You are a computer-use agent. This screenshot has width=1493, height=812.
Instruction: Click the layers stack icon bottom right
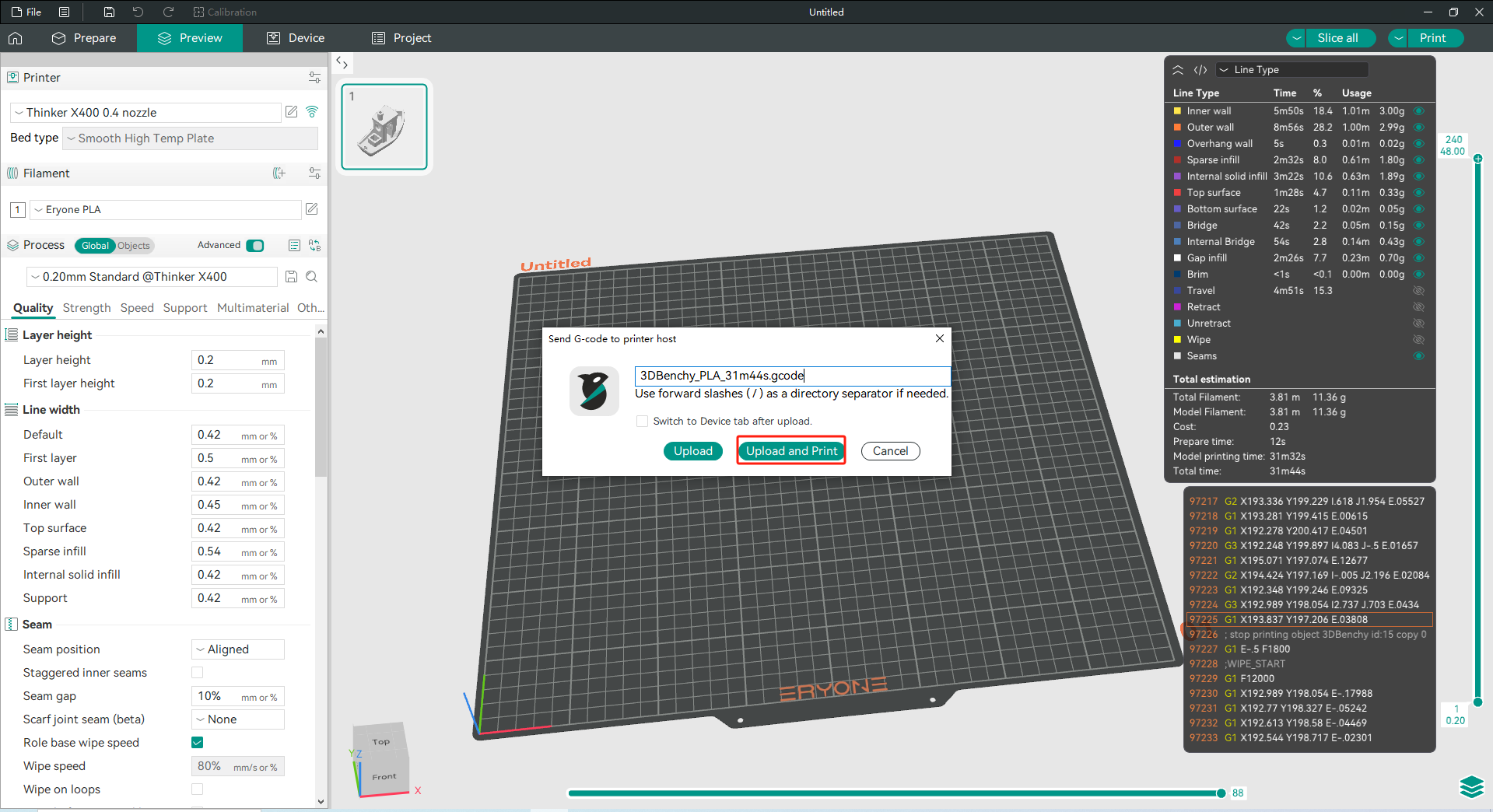[x=1471, y=787]
